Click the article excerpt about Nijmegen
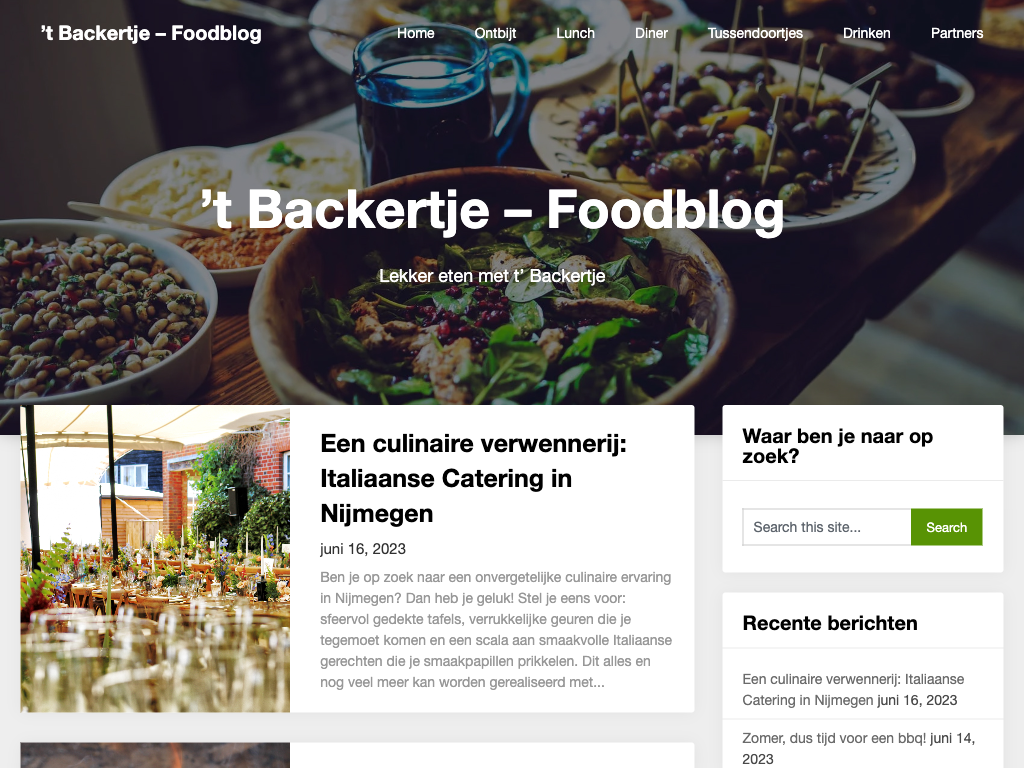The height and width of the screenshot is (768, 1024). coord(496,630)
